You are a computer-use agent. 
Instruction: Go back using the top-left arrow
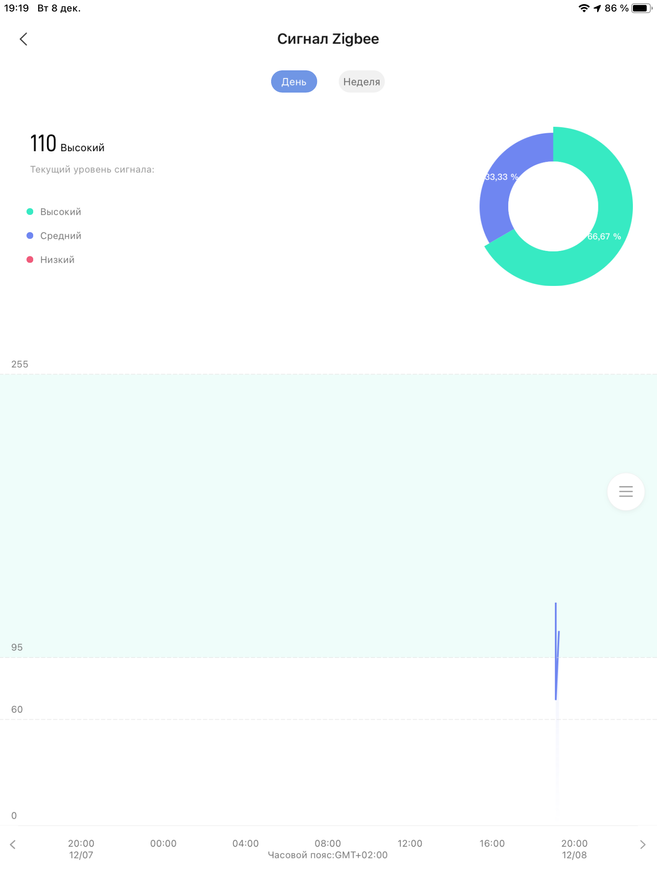[x=23, y=39]
